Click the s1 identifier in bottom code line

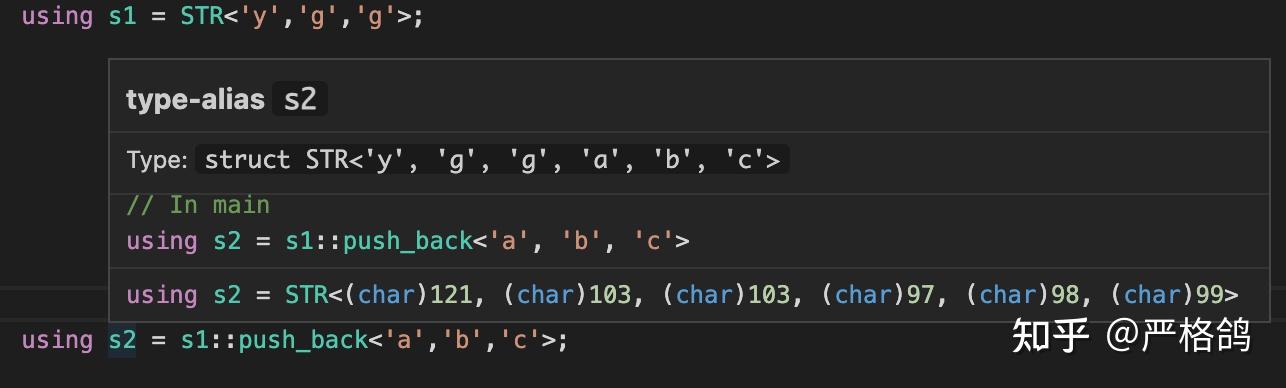pyautogui.click(x=195, y=340)
